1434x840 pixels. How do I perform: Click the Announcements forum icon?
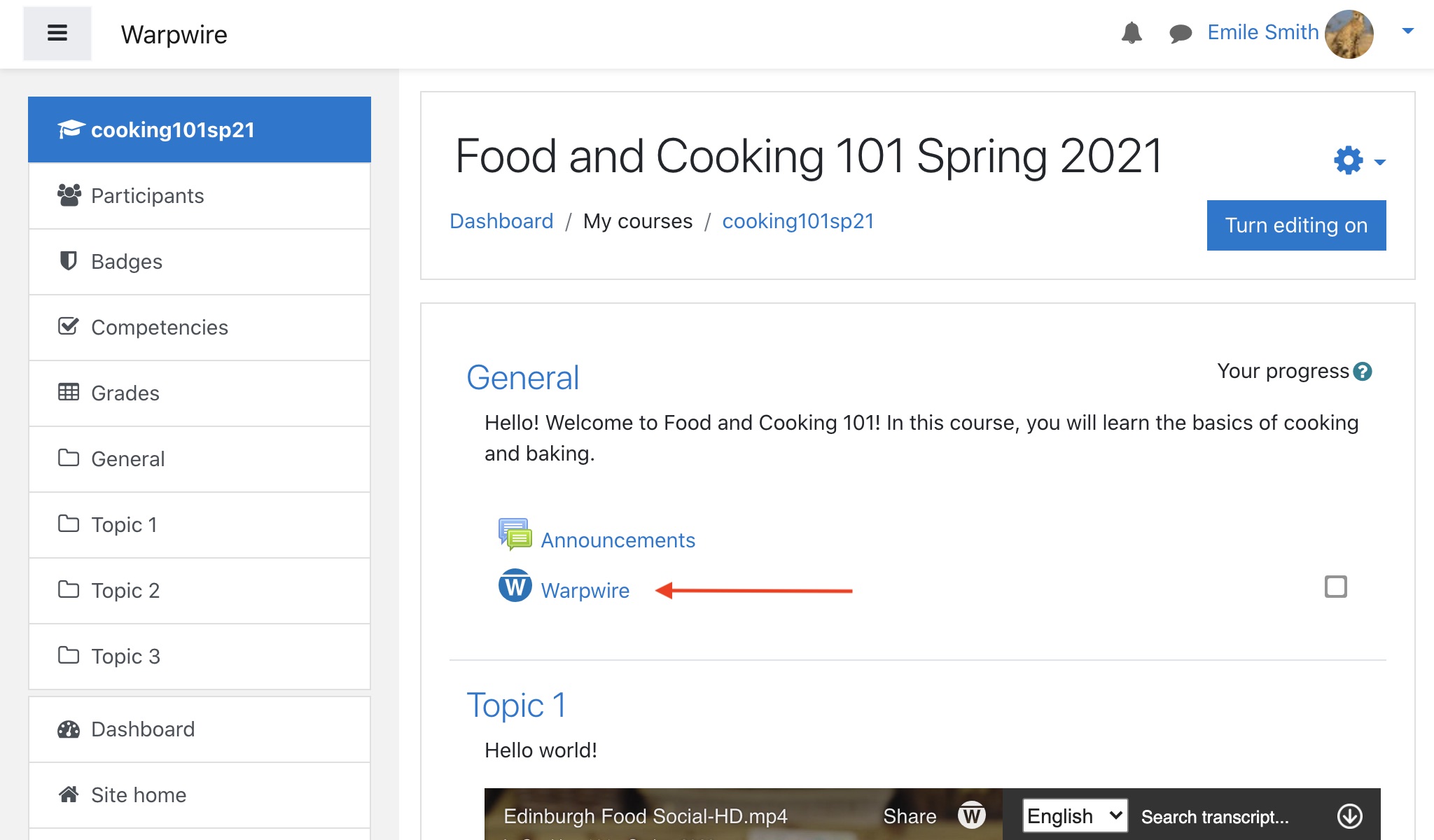click(515, 534)
